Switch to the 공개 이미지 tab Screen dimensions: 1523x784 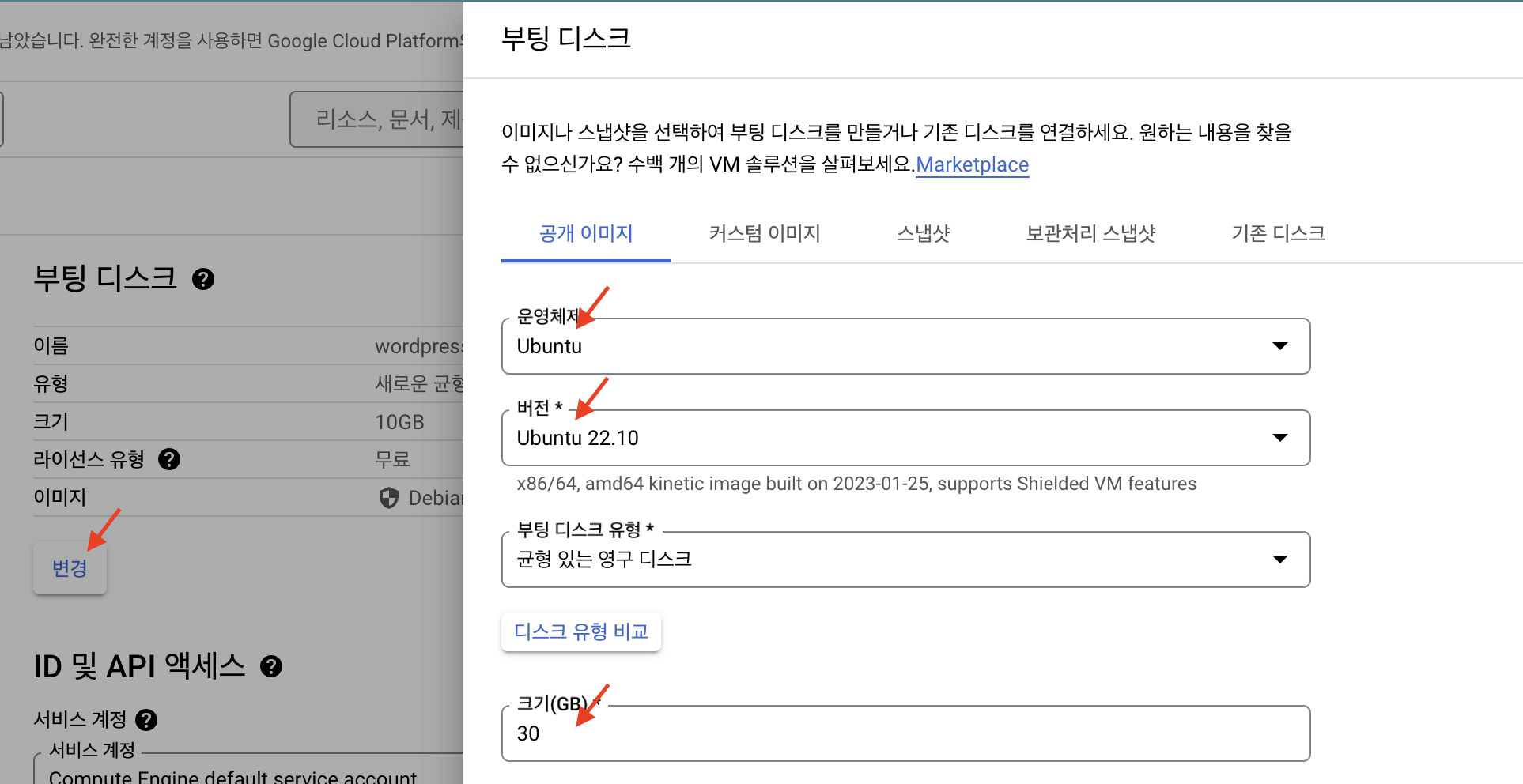point(586,234)
